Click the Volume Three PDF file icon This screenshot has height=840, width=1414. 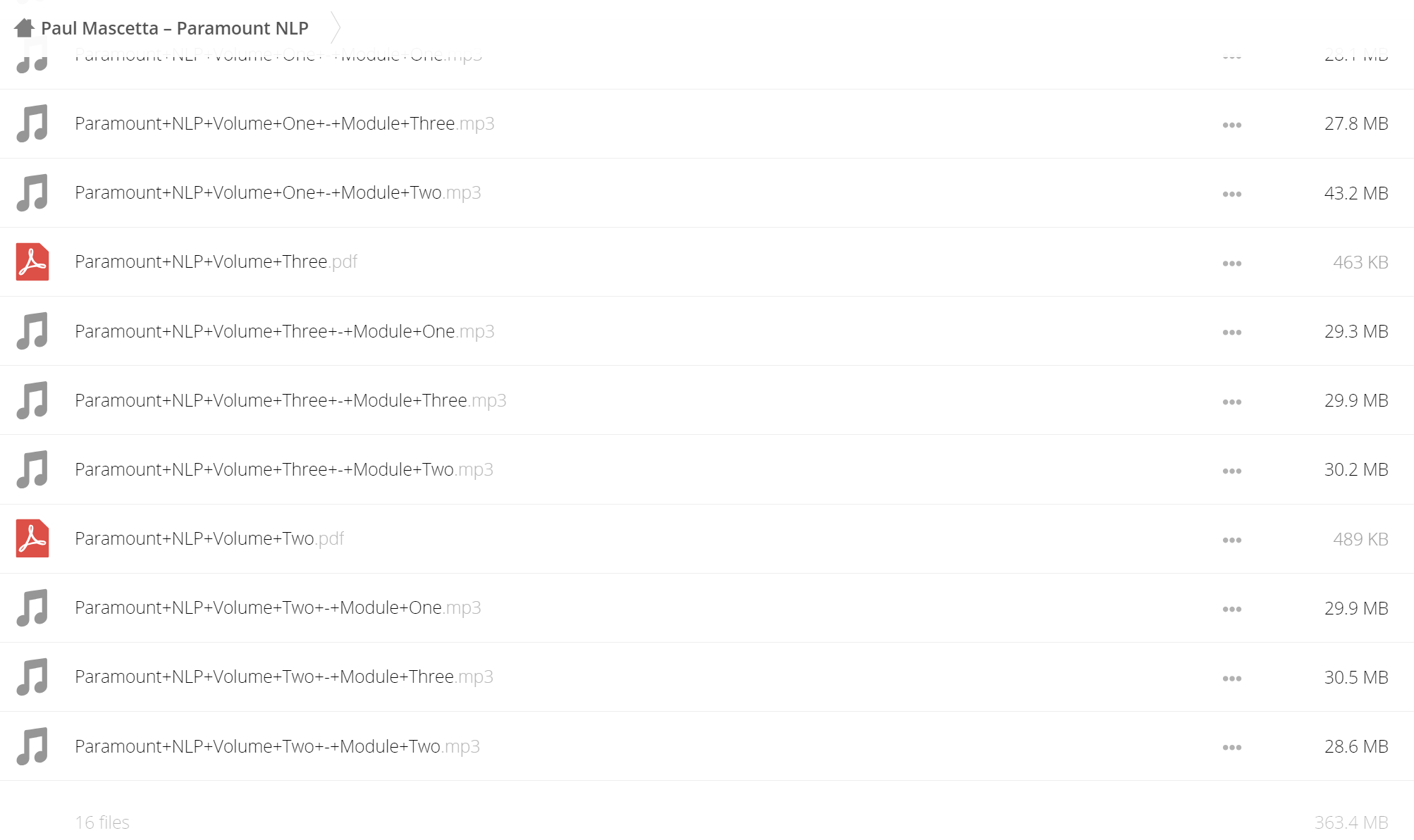coord(32,262)
